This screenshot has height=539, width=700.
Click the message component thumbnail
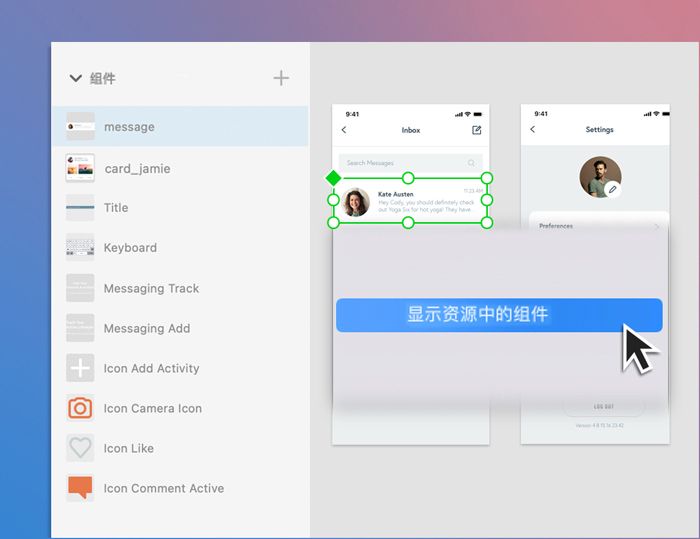click(80, 126)
